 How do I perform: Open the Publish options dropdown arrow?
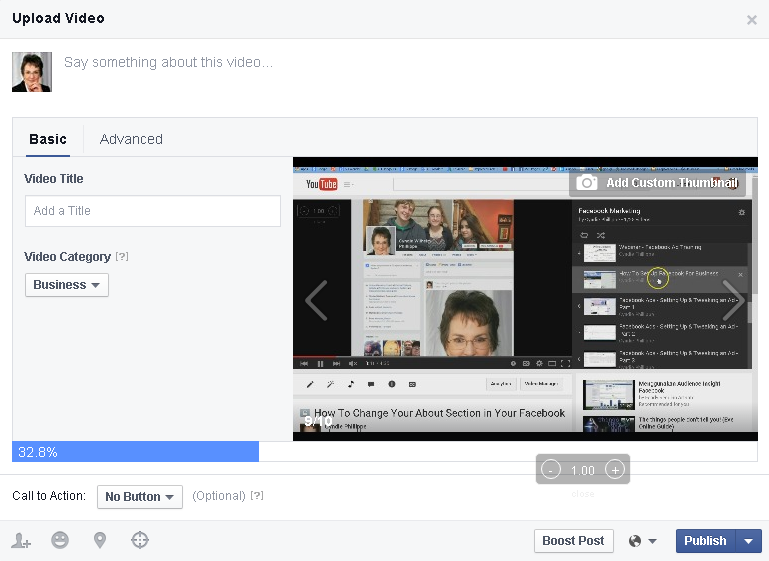click(748, 541)
